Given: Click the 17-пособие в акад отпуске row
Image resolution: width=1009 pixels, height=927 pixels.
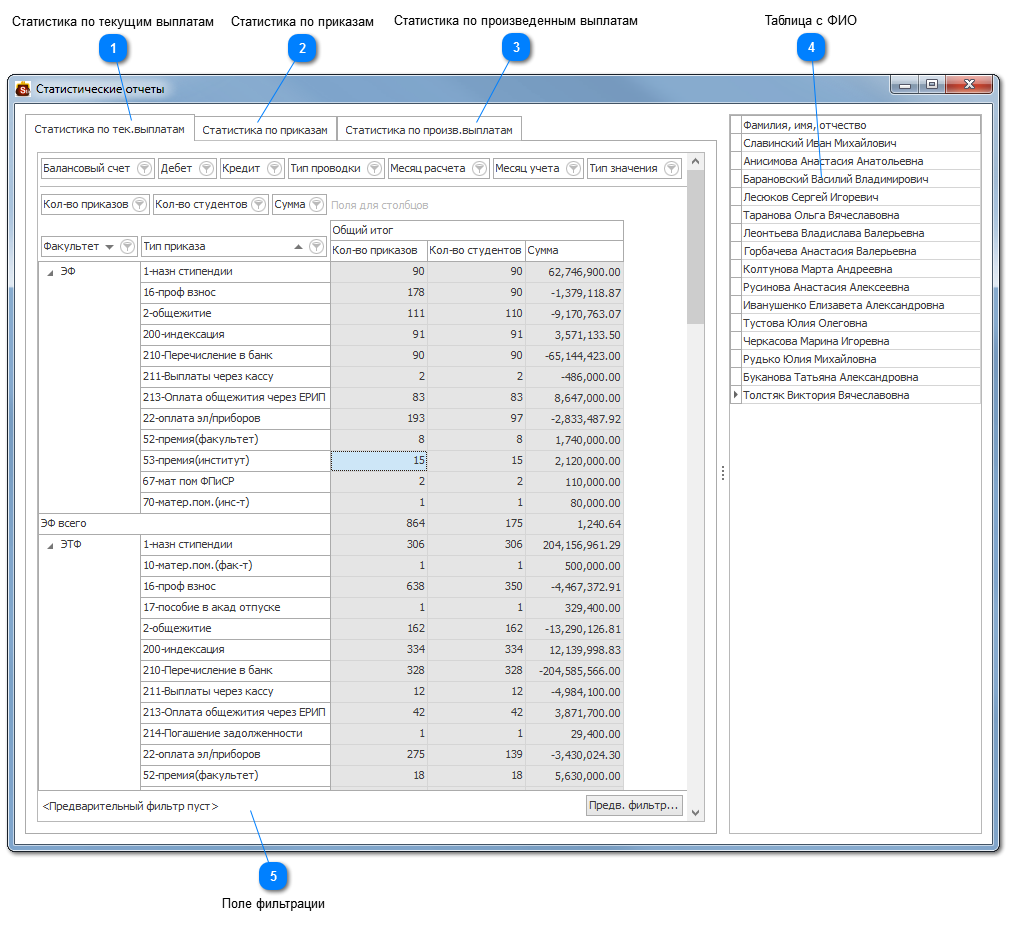Looking at the screenshot, I should pyautogui.click(x=236, y=608).
